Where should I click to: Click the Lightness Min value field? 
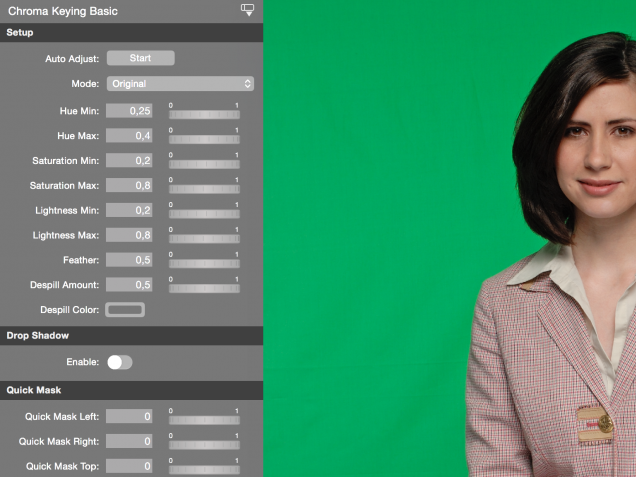tap(129, 210)
